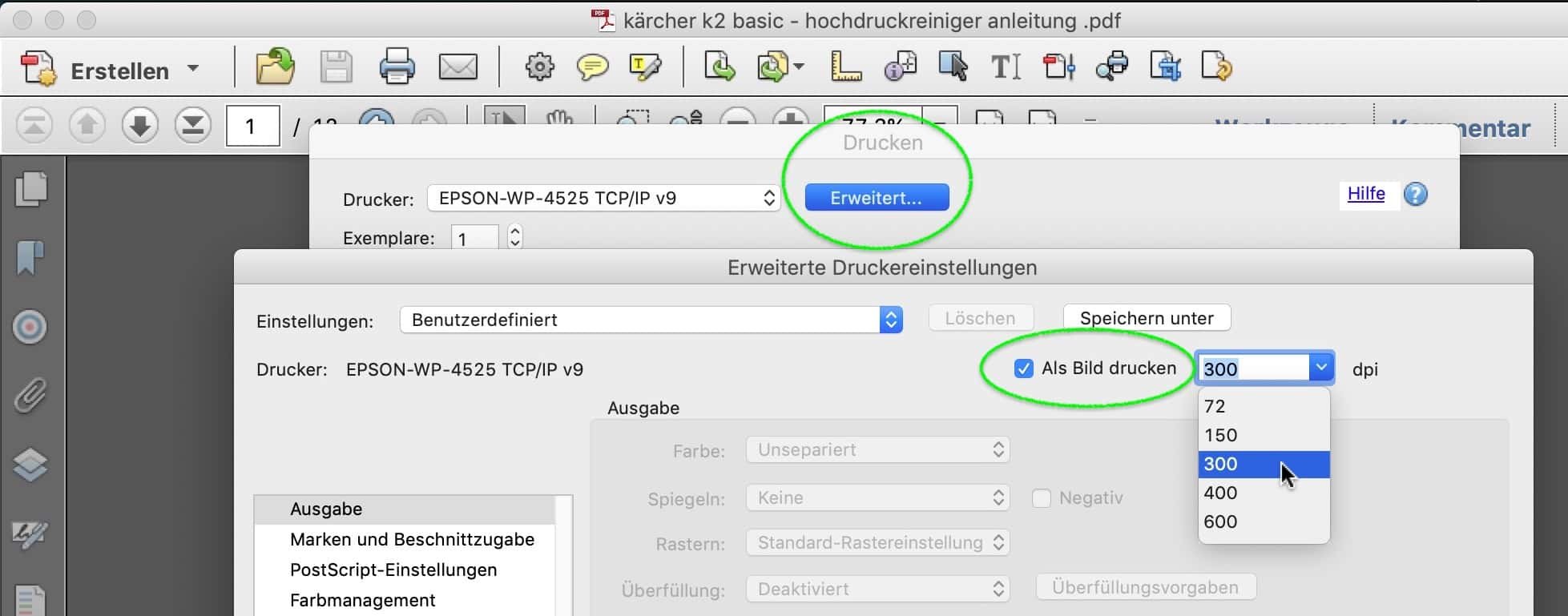Open the Kommentar pane tab
This screenshot has height=616, width=1568.
coord(1461,127)
